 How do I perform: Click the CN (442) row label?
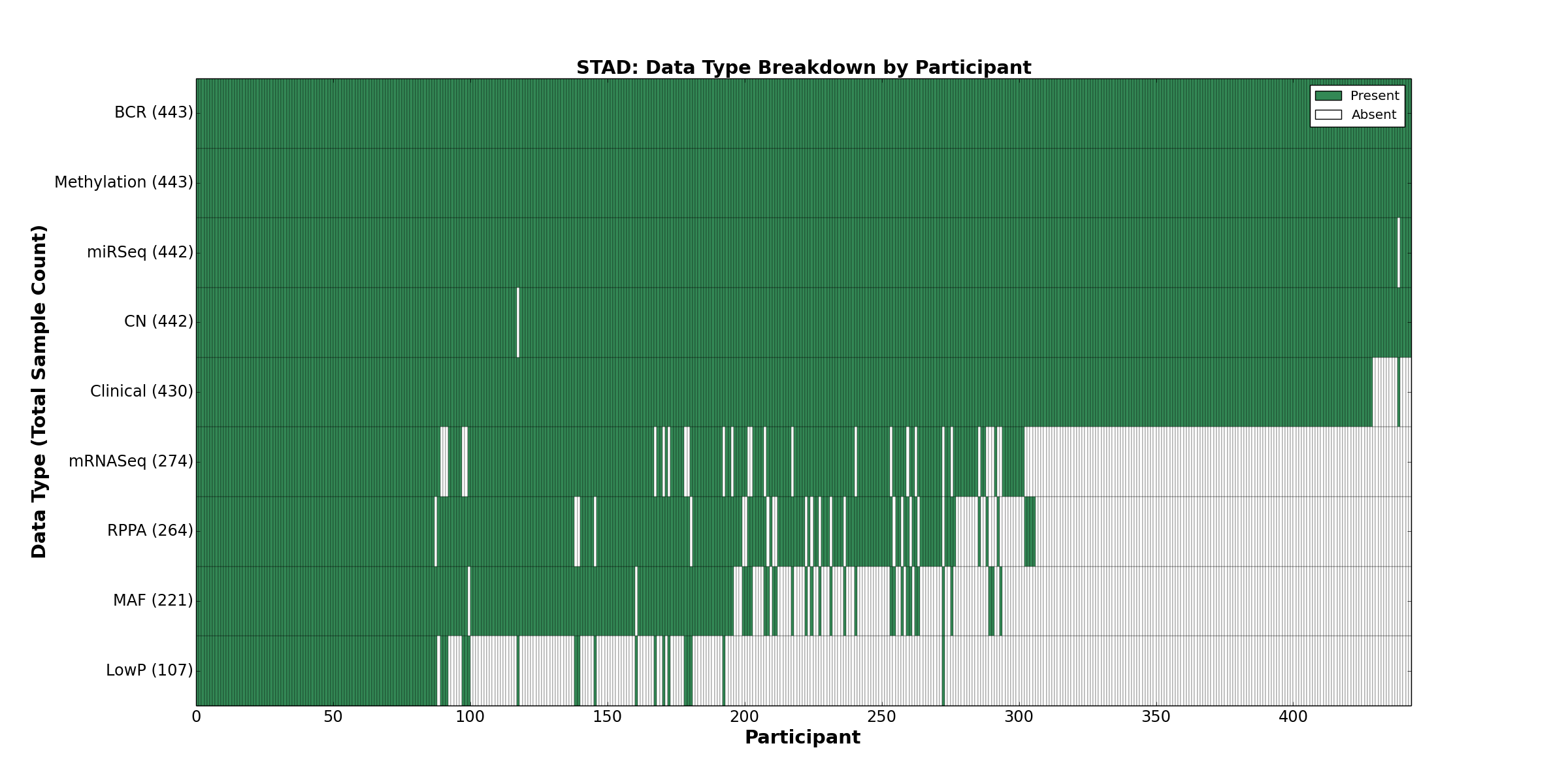(159, 321)
